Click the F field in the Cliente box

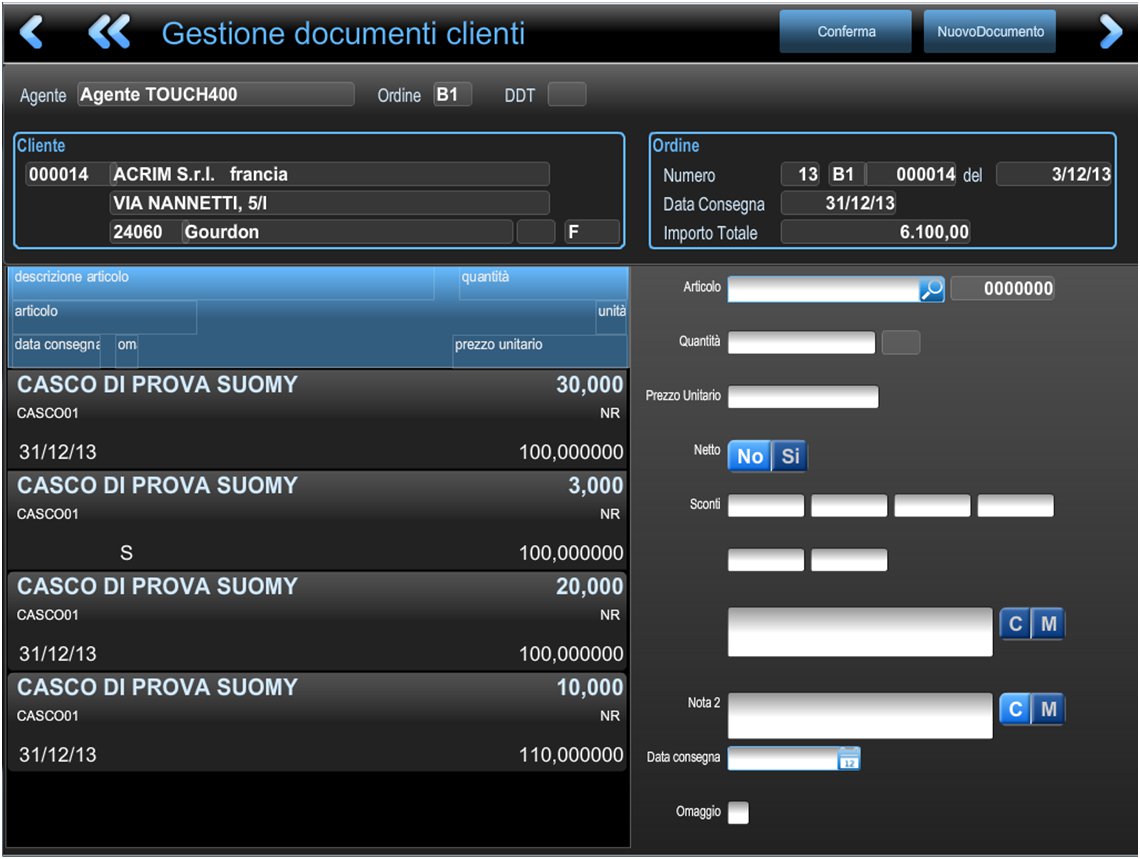(x=592, y=232)
